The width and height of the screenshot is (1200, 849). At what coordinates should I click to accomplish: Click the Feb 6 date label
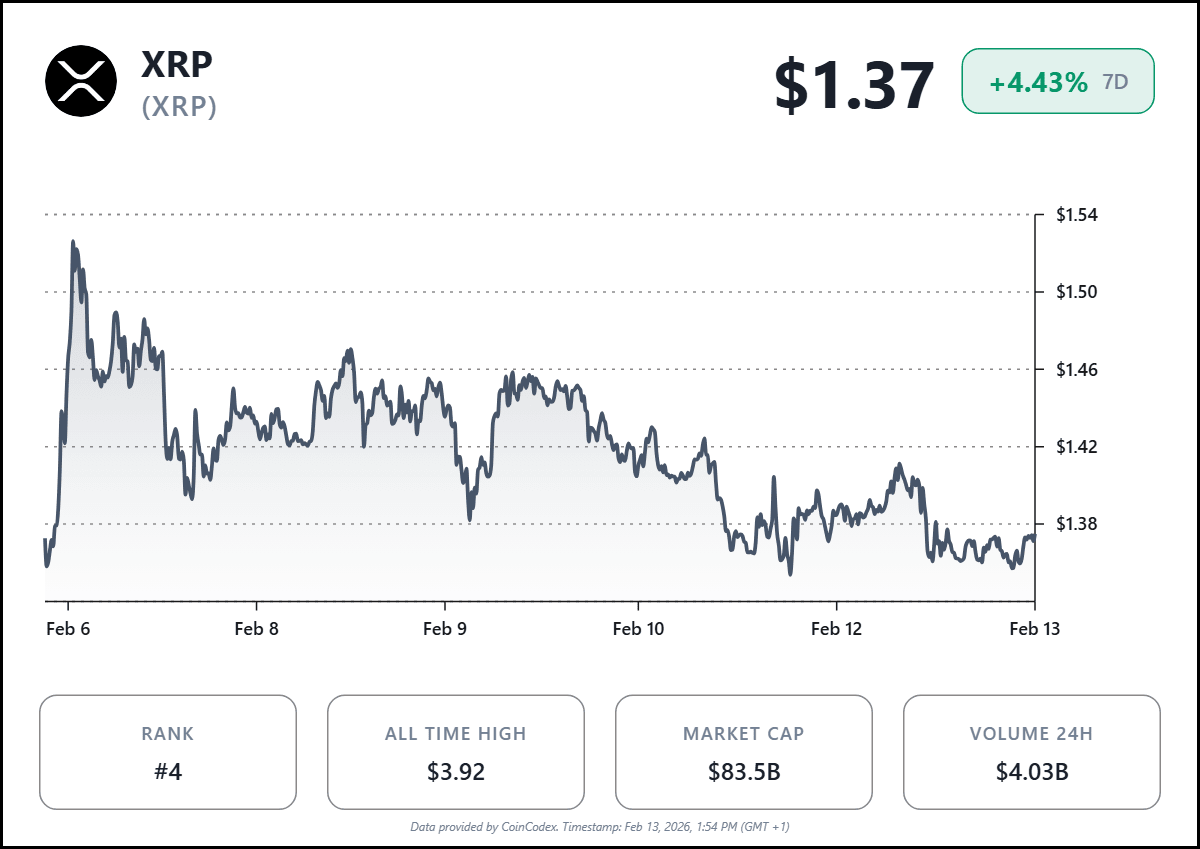pos(68,628)
